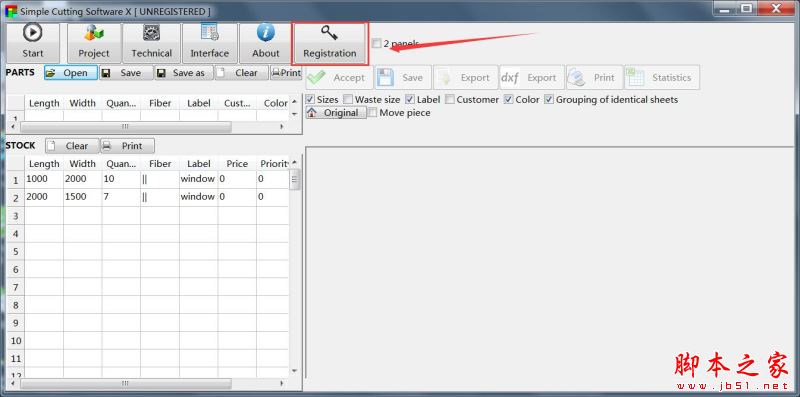This screenshot has height=397, width=800.
Task: Enable the Move piece checkbox
Action: pos(372,113)
